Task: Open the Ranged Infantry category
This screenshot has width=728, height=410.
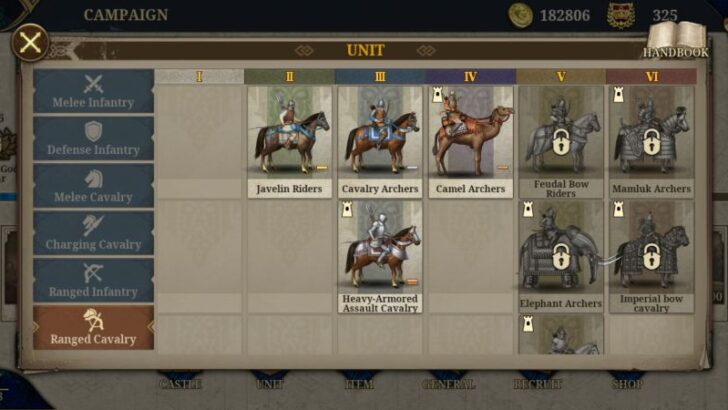Action: coord(93,280)
